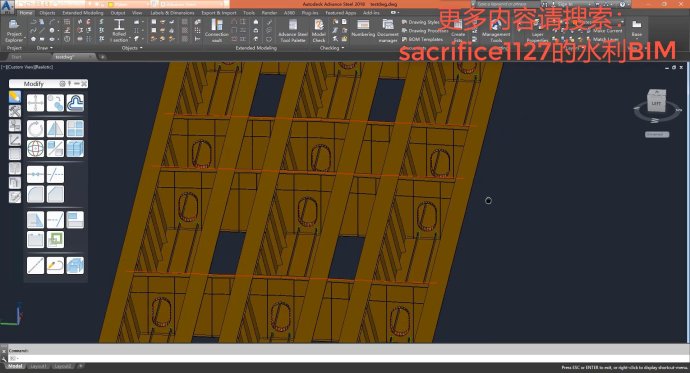This screenshot has height=373, width=690.
Task: Click the Copy tool in the Modify palette
Action: coord(55,103)
